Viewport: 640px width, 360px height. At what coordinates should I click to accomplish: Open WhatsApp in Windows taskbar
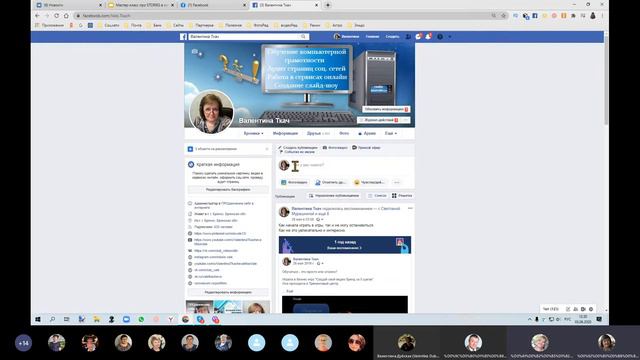click(x=141, y=319)
